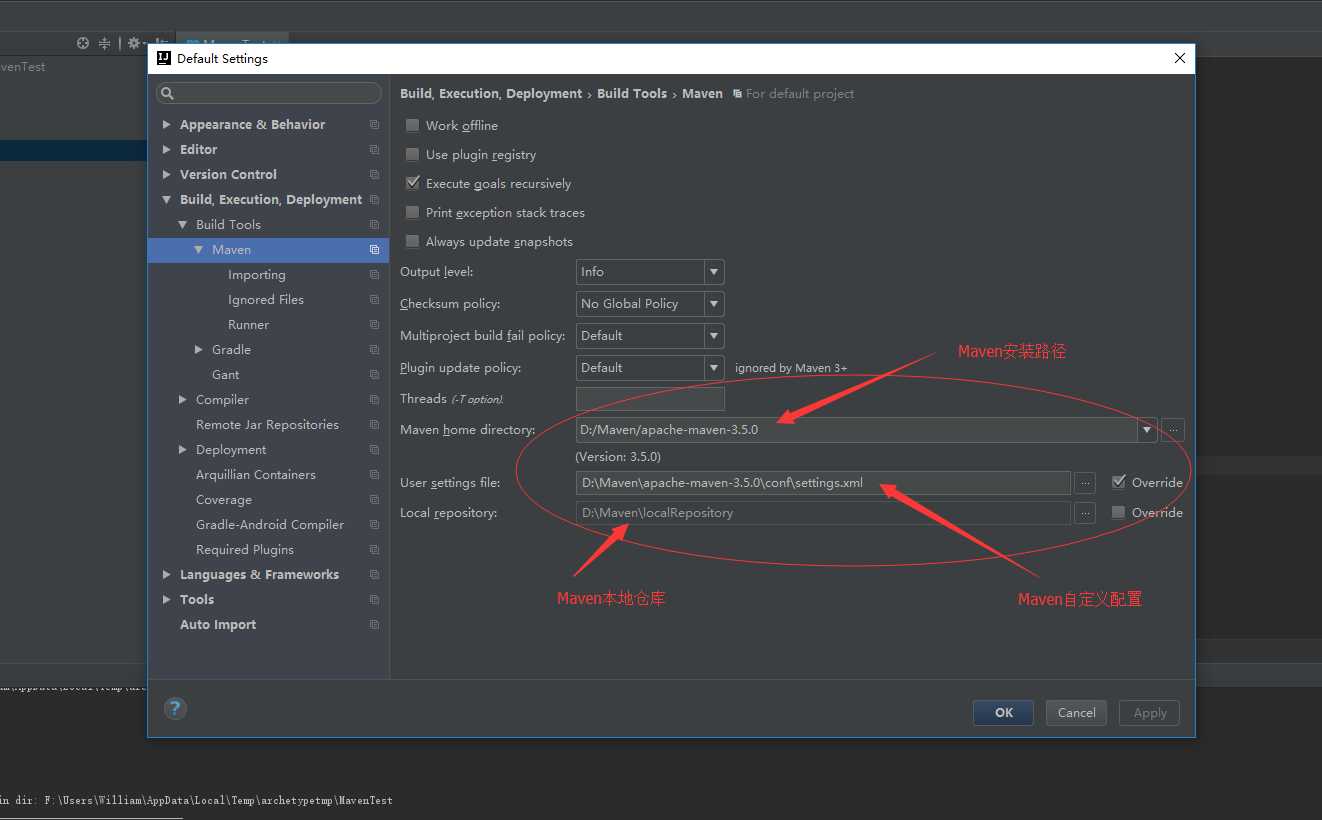Expand the Compiler settings node
This screenshot has width=1322, height=820.
point(183,400)
